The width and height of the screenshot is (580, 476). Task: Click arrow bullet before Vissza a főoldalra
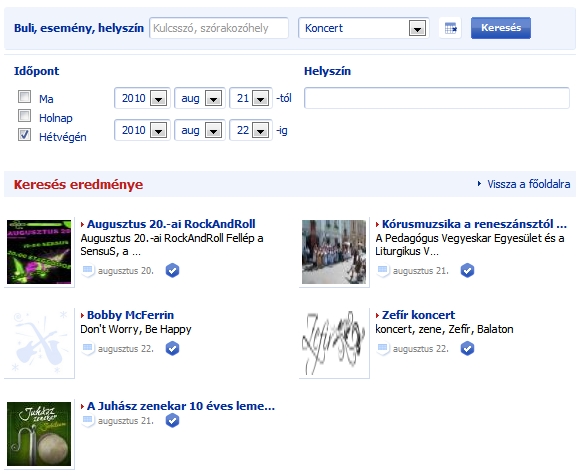click(479, 183)
